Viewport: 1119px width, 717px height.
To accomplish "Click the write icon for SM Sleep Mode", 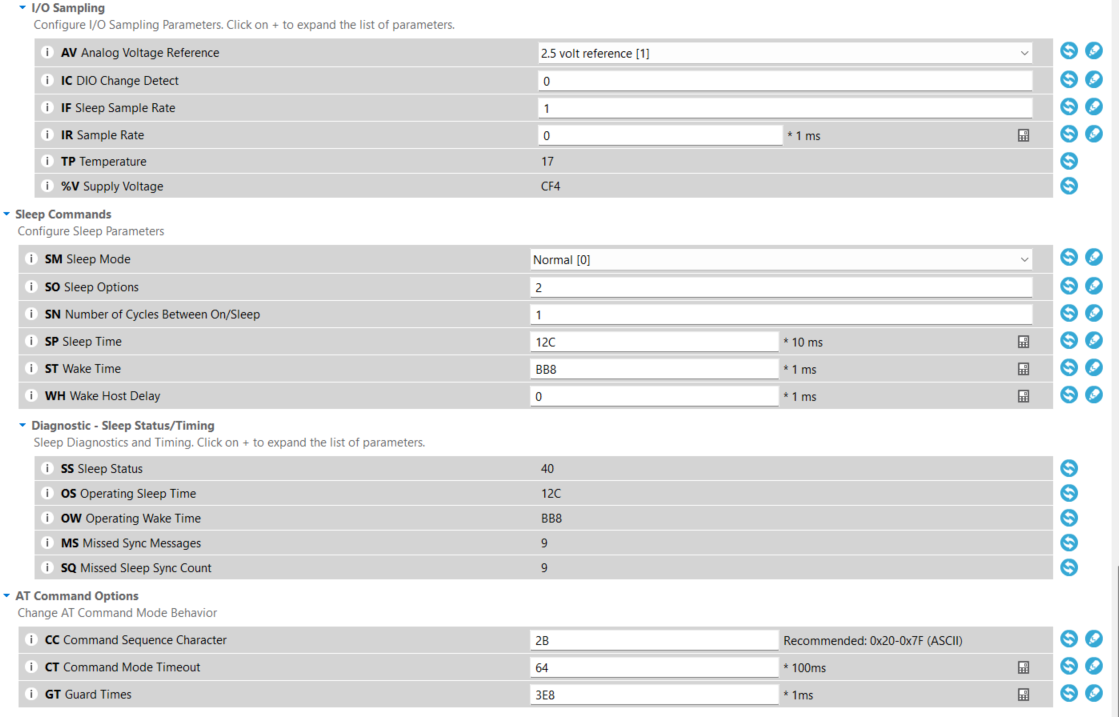I will [x=1094, y=258].
